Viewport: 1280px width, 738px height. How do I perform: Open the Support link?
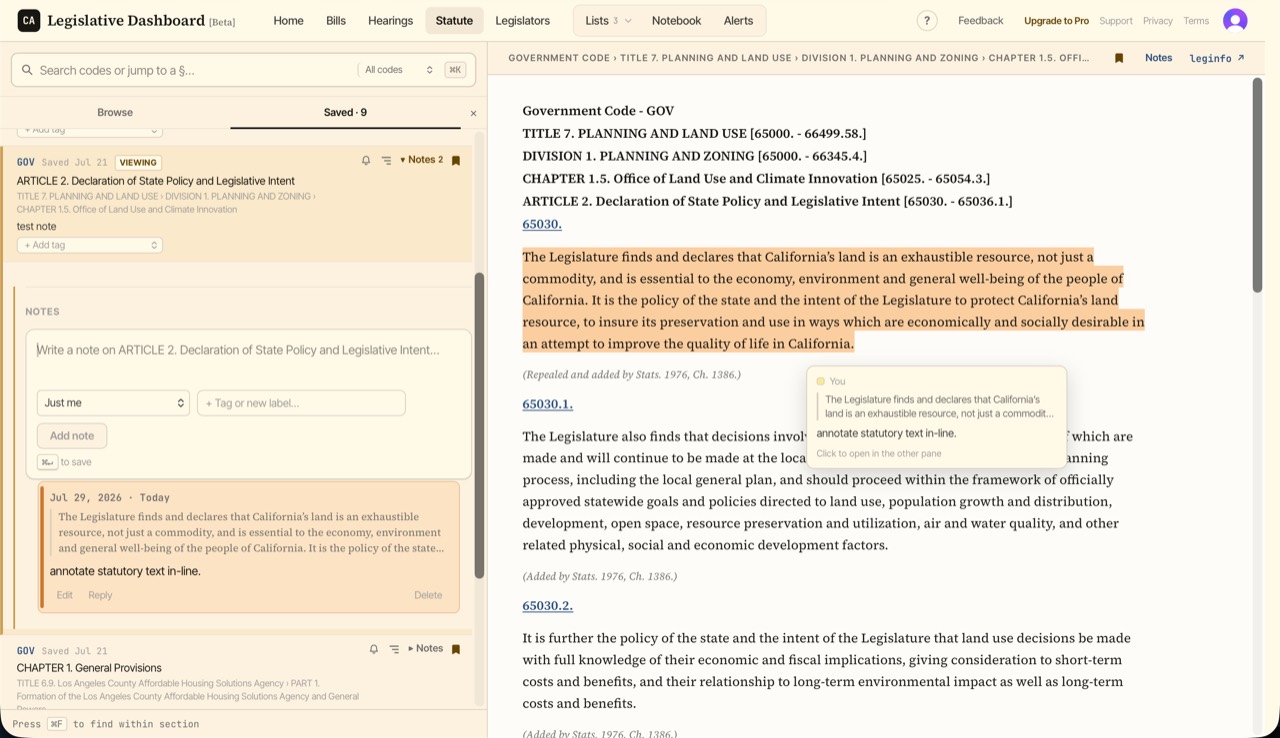click(x=1116, y=20)
